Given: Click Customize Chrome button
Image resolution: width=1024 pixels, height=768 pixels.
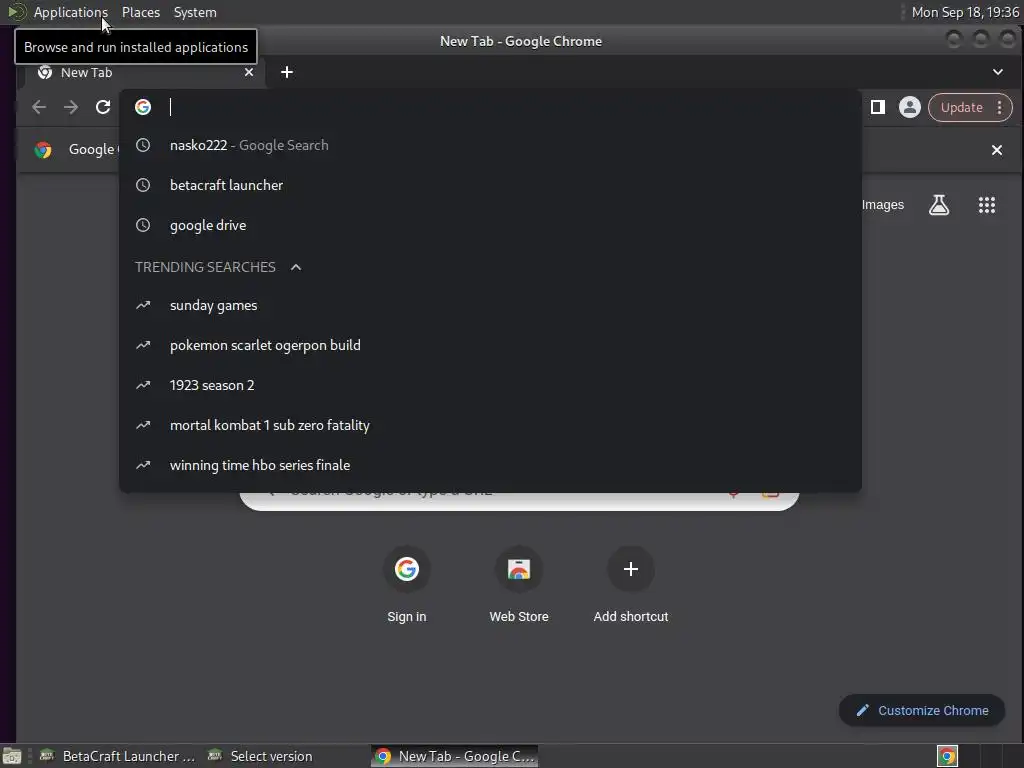Looking at the screenshot, I should coord(921,711).
